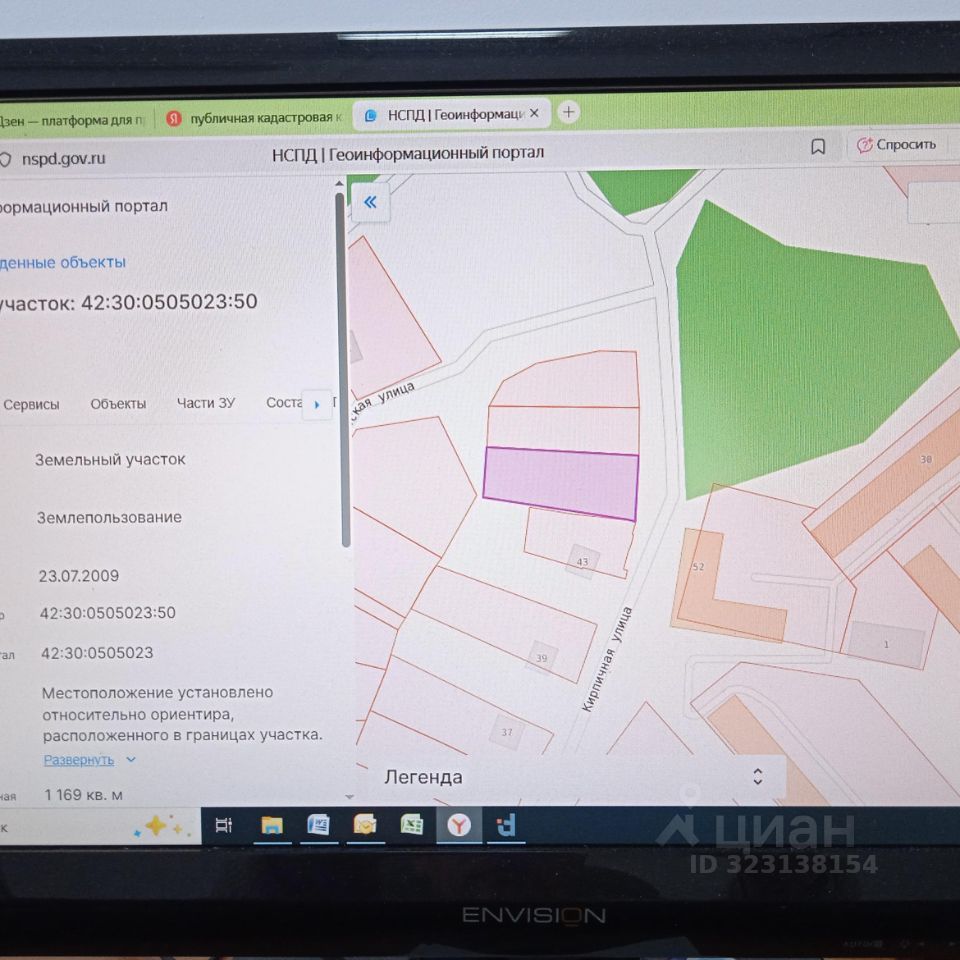Click building number 43 on map
Viewport: 960px width, 960px height.
click(582, 561)
